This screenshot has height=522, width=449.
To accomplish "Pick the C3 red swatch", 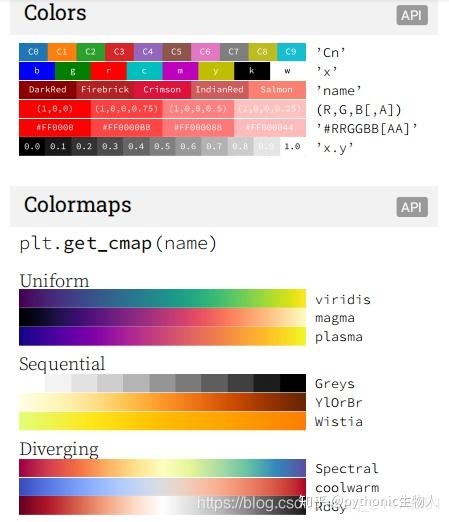I will (119, 52).
